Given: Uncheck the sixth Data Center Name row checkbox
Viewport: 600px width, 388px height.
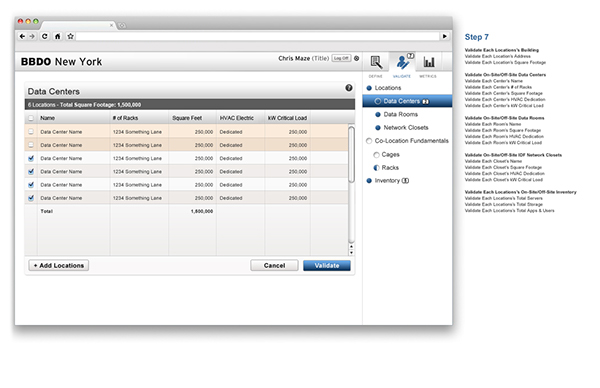Looking at the screenshot, I should (x=31, y=198).
